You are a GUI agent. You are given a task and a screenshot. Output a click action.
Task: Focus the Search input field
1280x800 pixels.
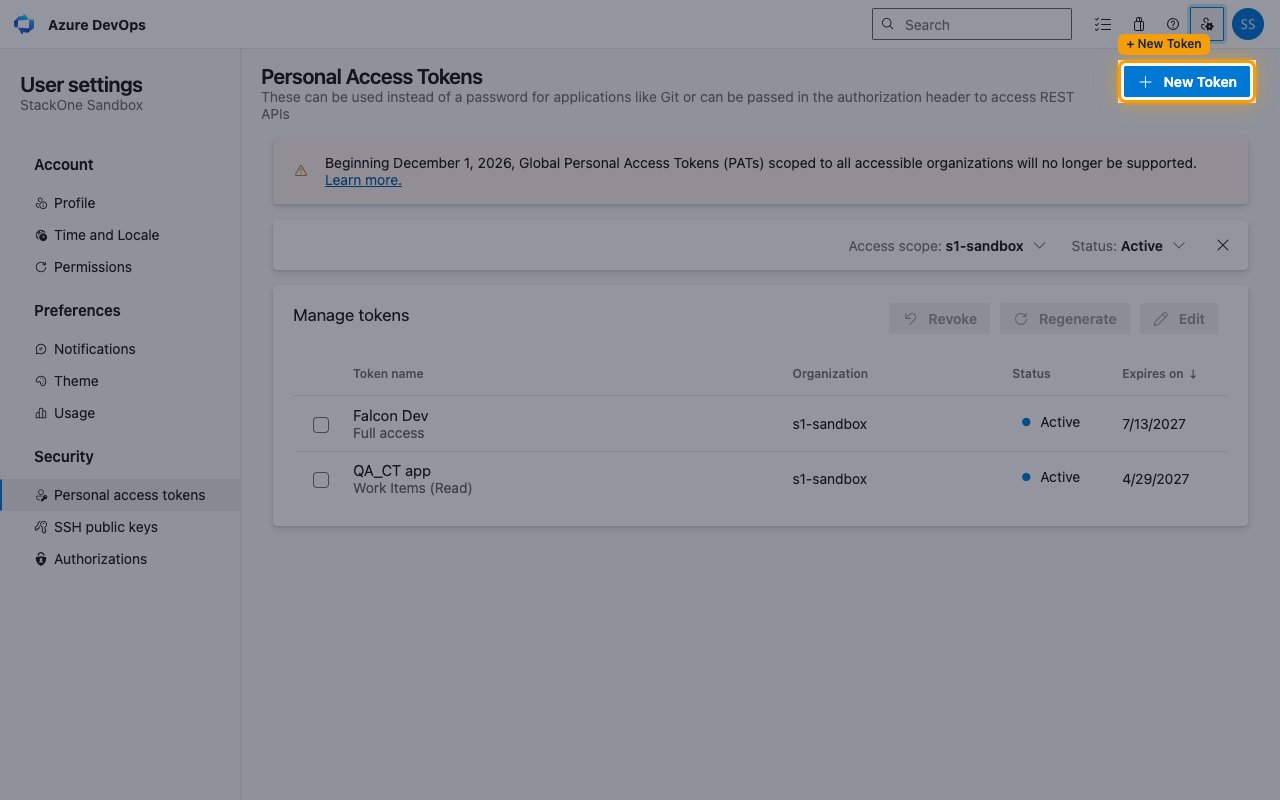point(972,24)
